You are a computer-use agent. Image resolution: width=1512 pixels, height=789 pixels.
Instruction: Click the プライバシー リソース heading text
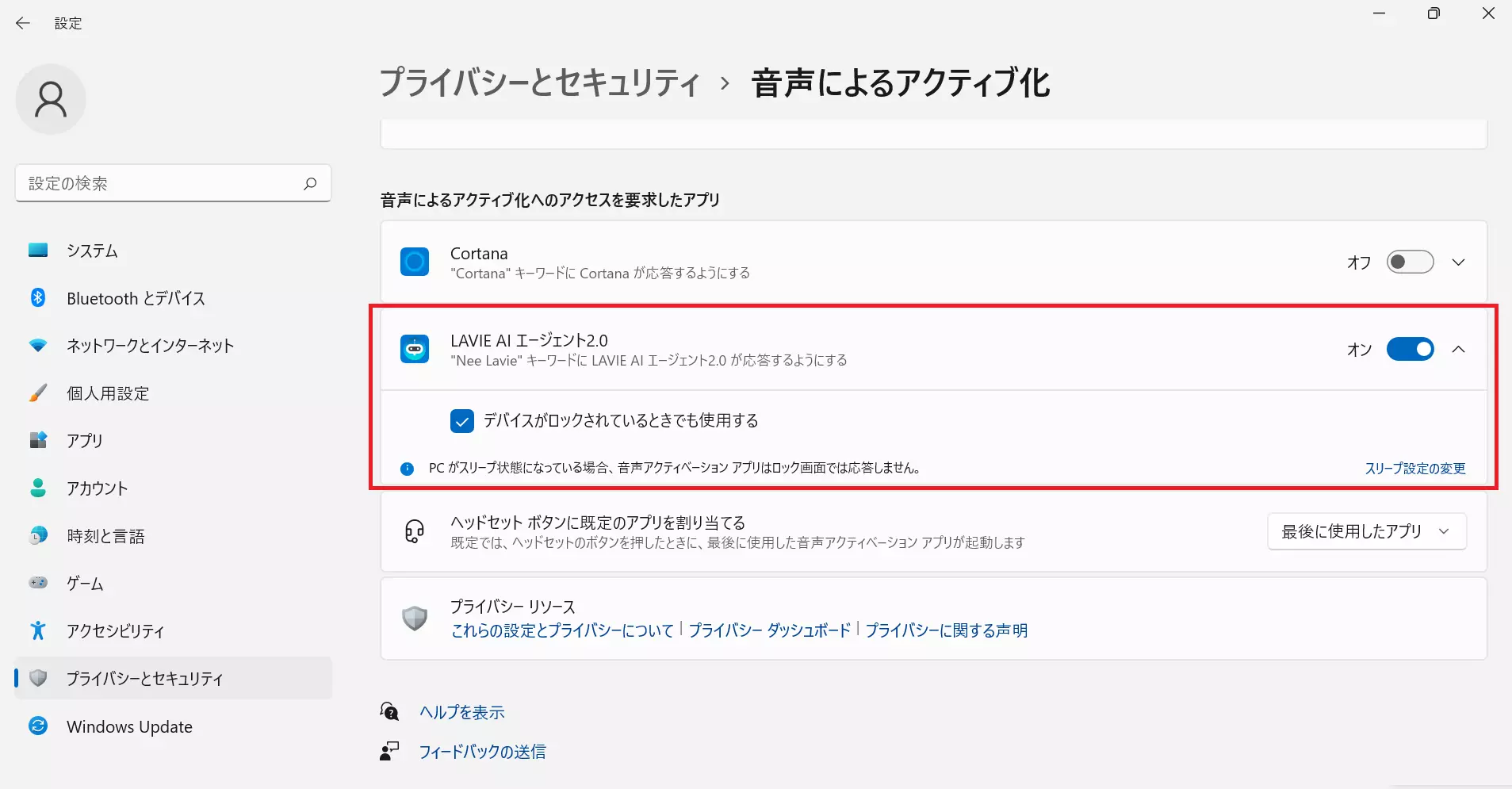[513, 607]
